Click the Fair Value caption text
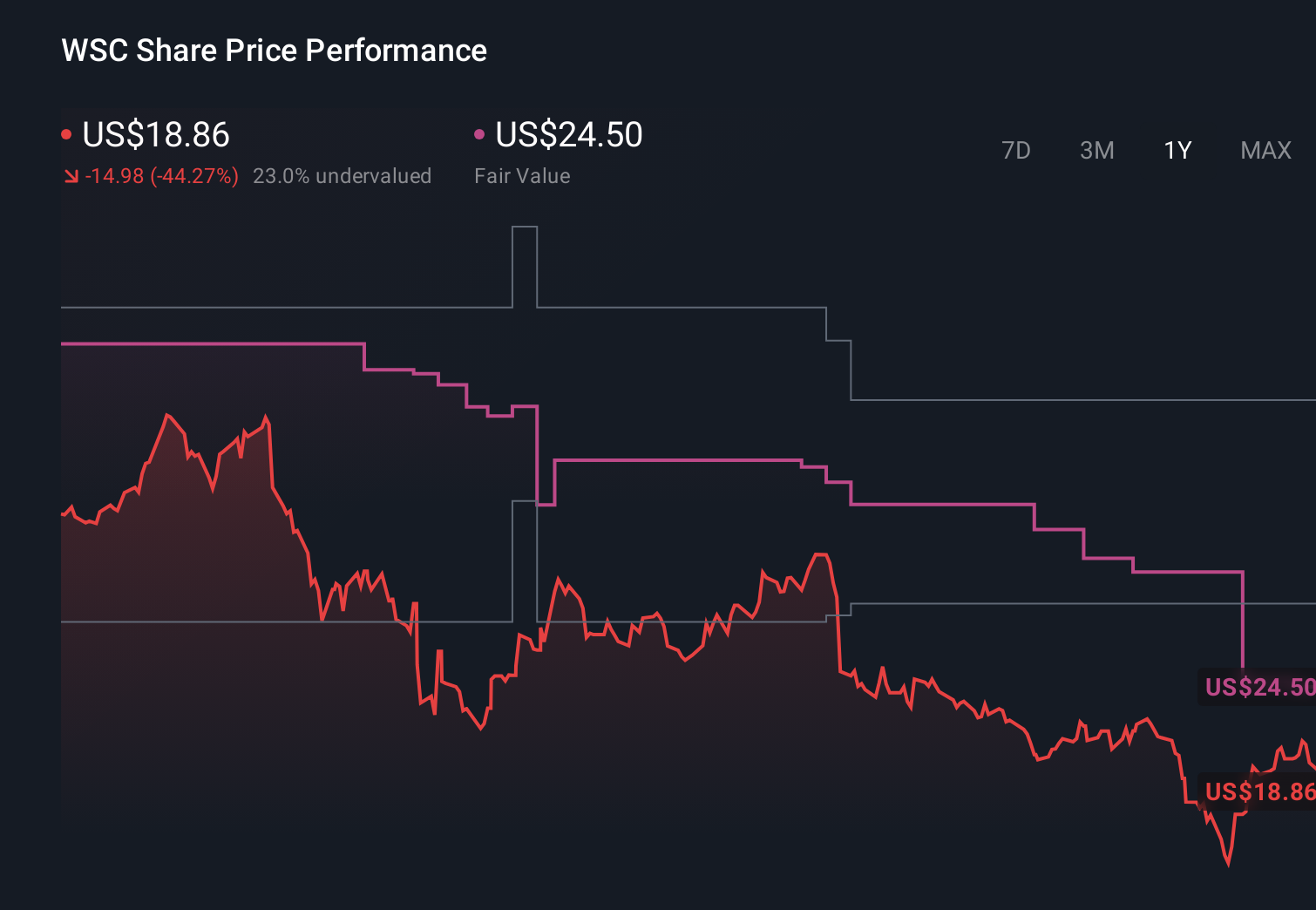Viewport: 1316px width, 910px height. (x=521, y=176)
